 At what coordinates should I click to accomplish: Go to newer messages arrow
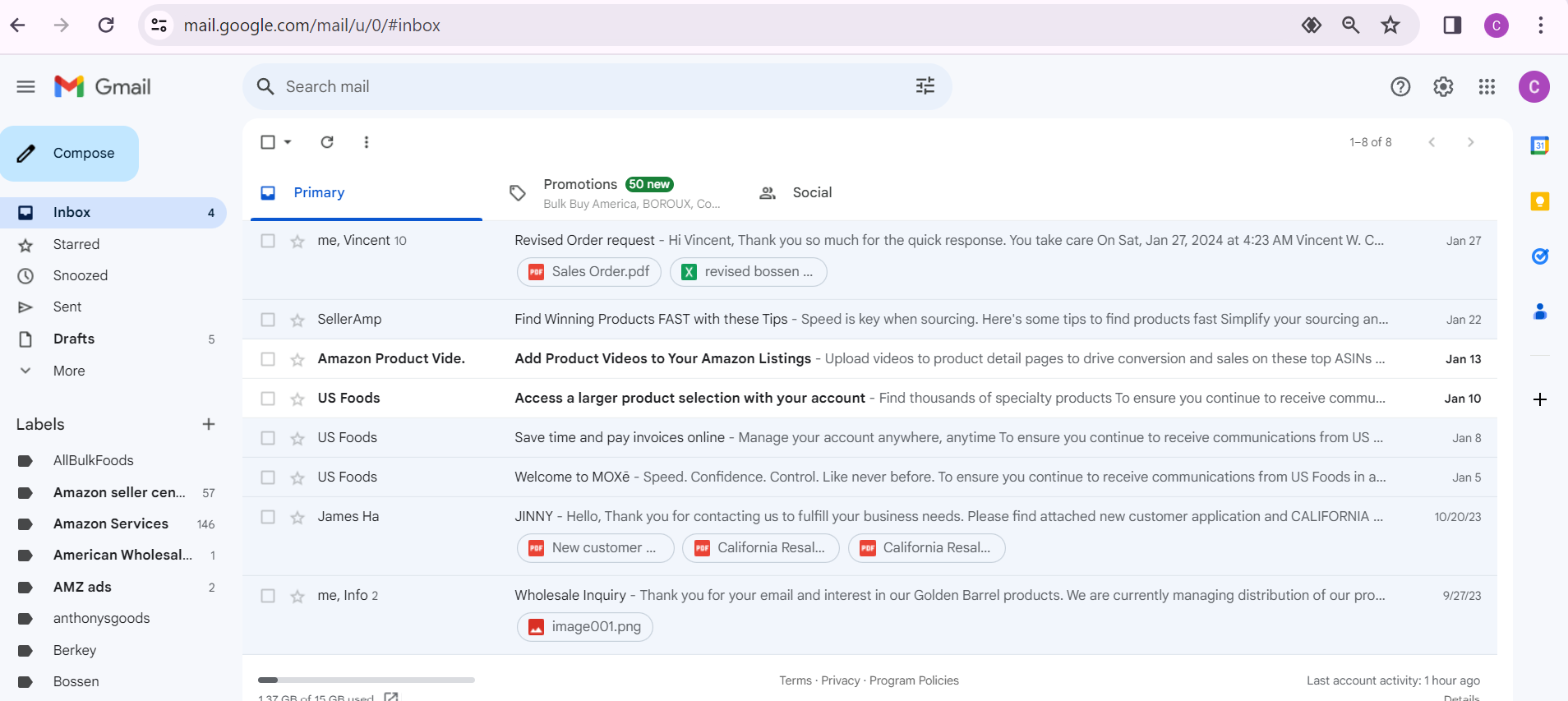1432,142
